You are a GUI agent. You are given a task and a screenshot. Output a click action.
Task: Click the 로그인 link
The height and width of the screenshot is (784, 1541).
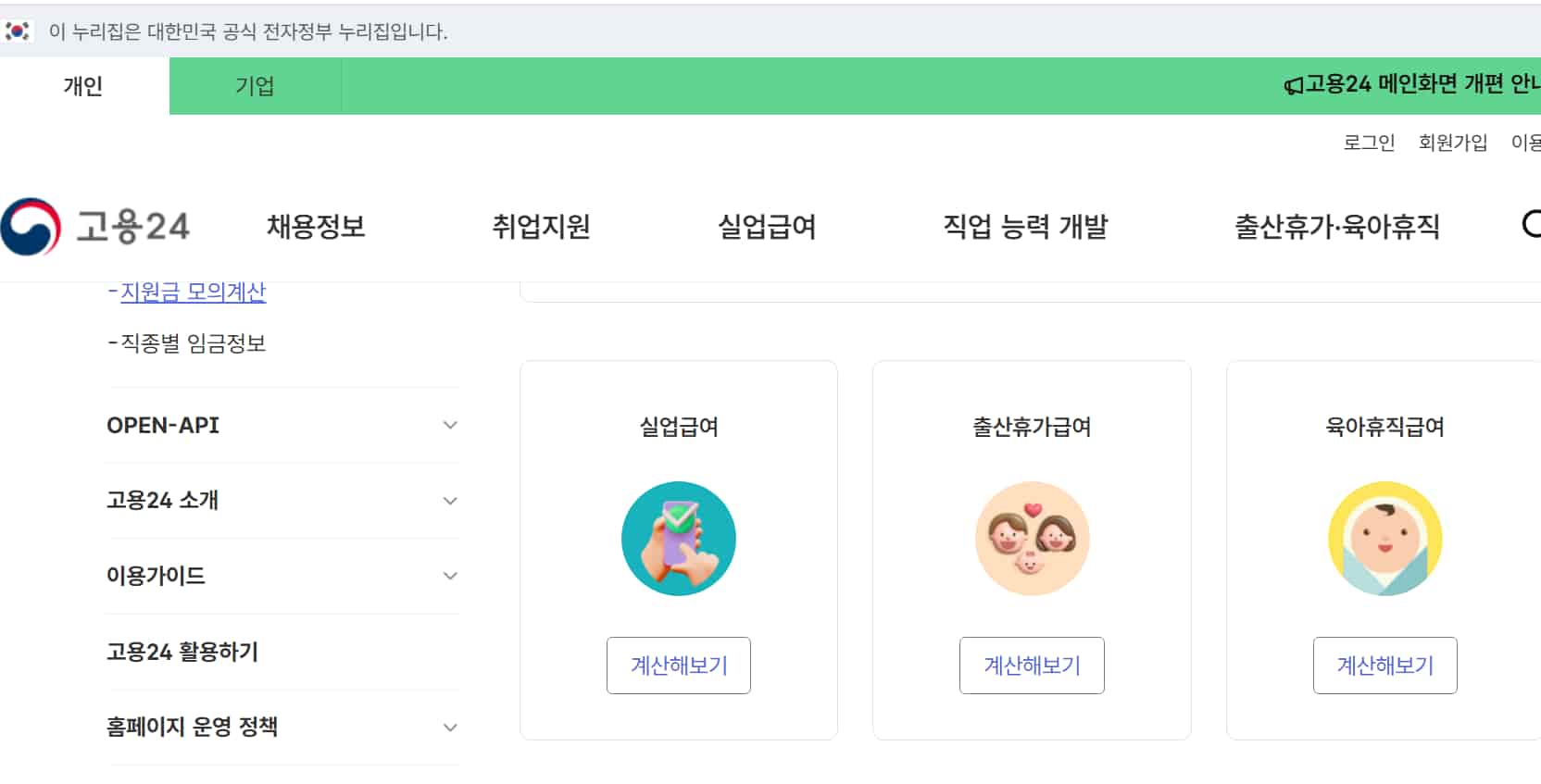1368,143
